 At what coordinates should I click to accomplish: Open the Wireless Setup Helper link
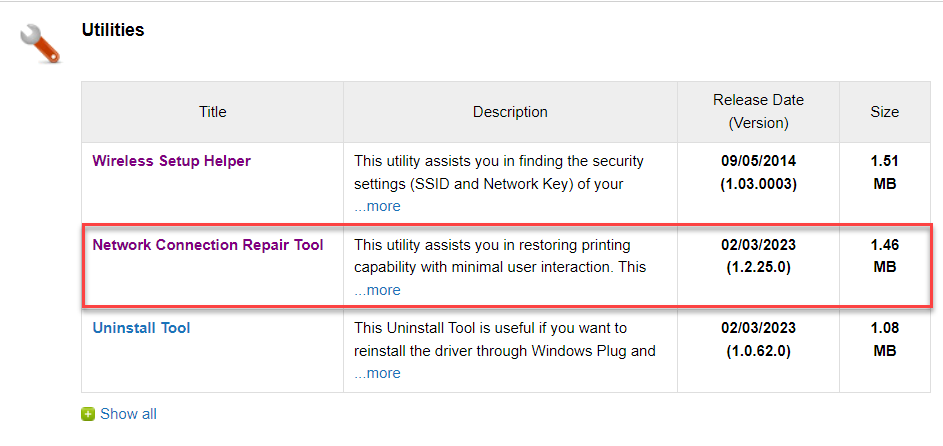click(x=171, y=161)
